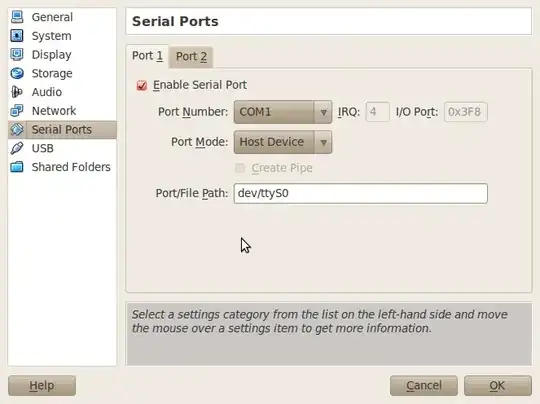Open the Port Number COM1 dropdown
This screenshot has height=404, width=540.
(x=283, y=112)
